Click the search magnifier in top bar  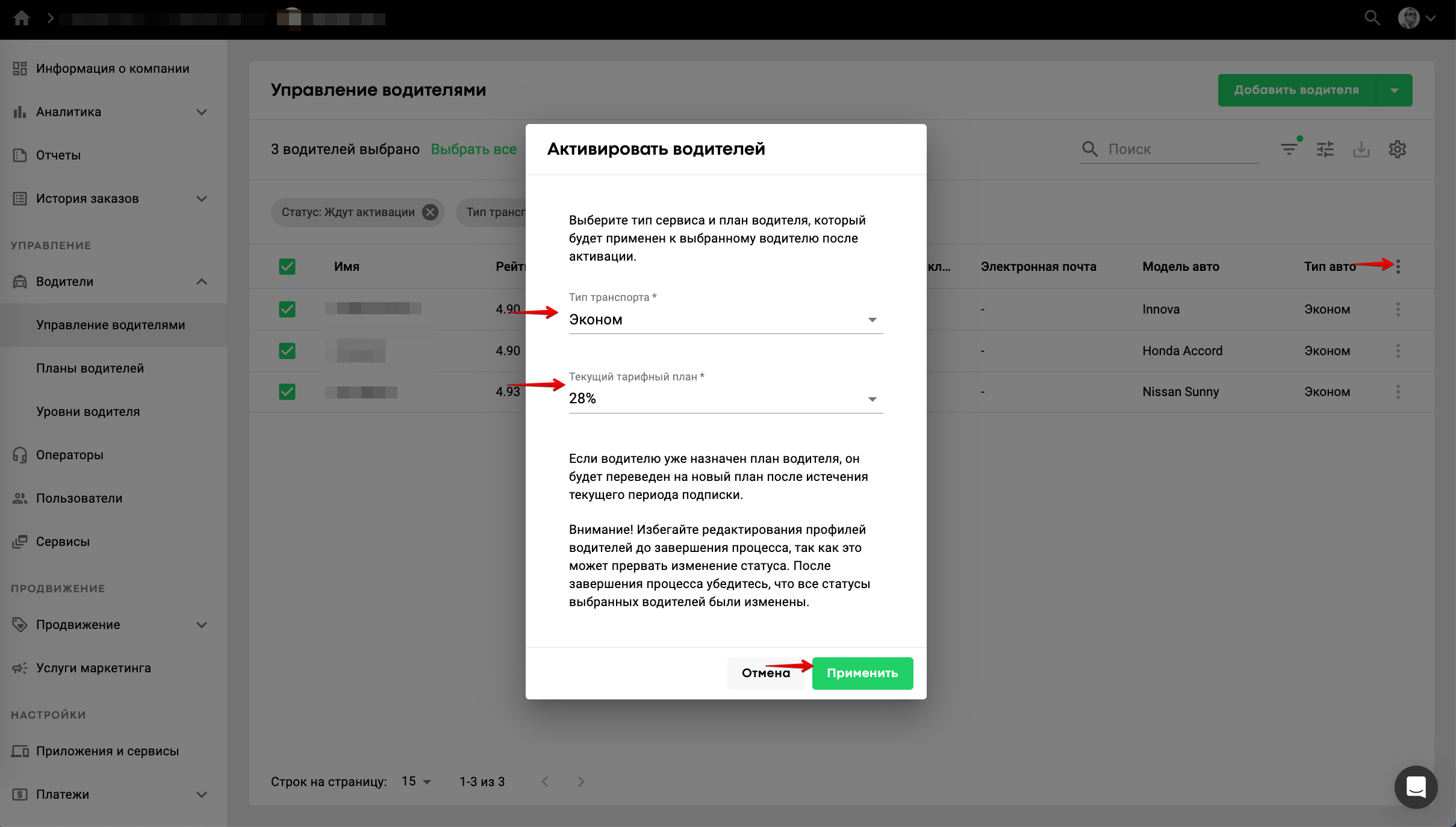pos(1372,18)
